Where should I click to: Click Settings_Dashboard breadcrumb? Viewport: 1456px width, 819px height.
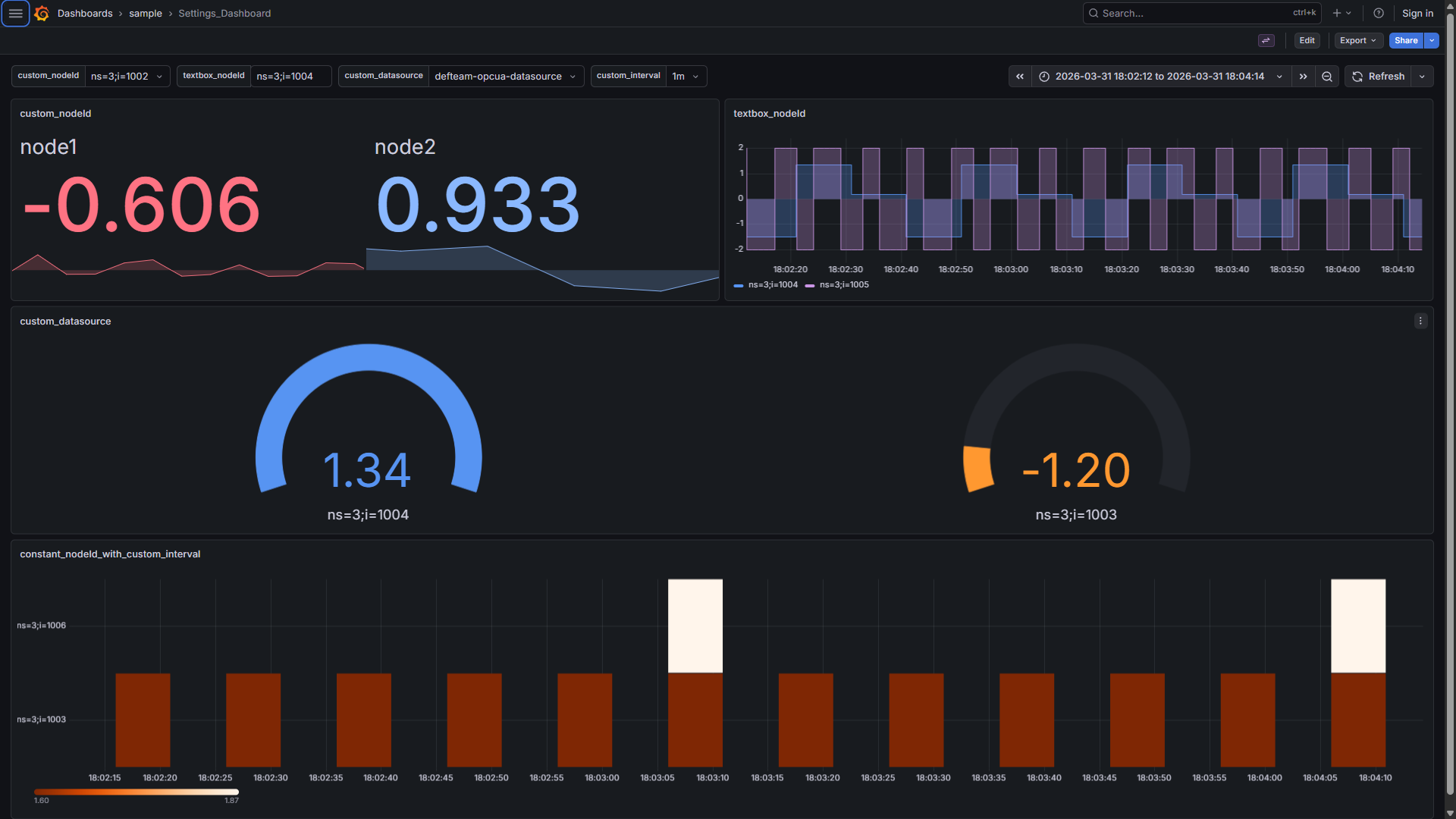pos(224,14)
